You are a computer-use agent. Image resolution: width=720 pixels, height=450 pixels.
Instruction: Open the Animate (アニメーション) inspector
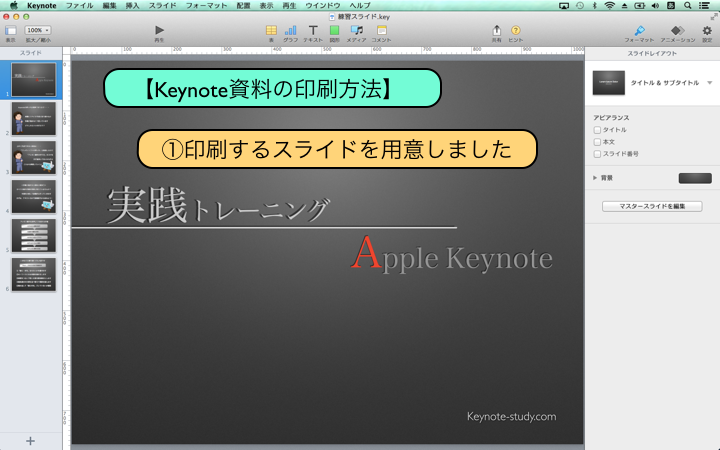tap(678, 31)
